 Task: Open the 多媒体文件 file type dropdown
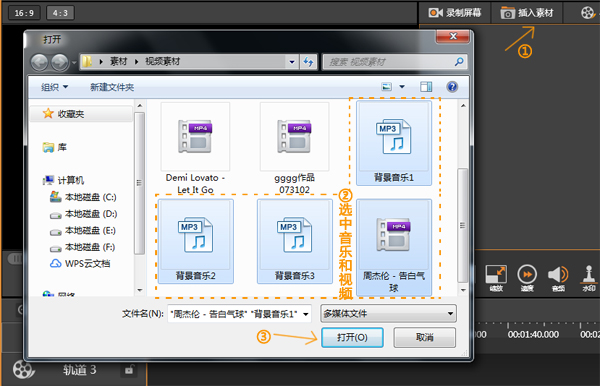point(388,314)
